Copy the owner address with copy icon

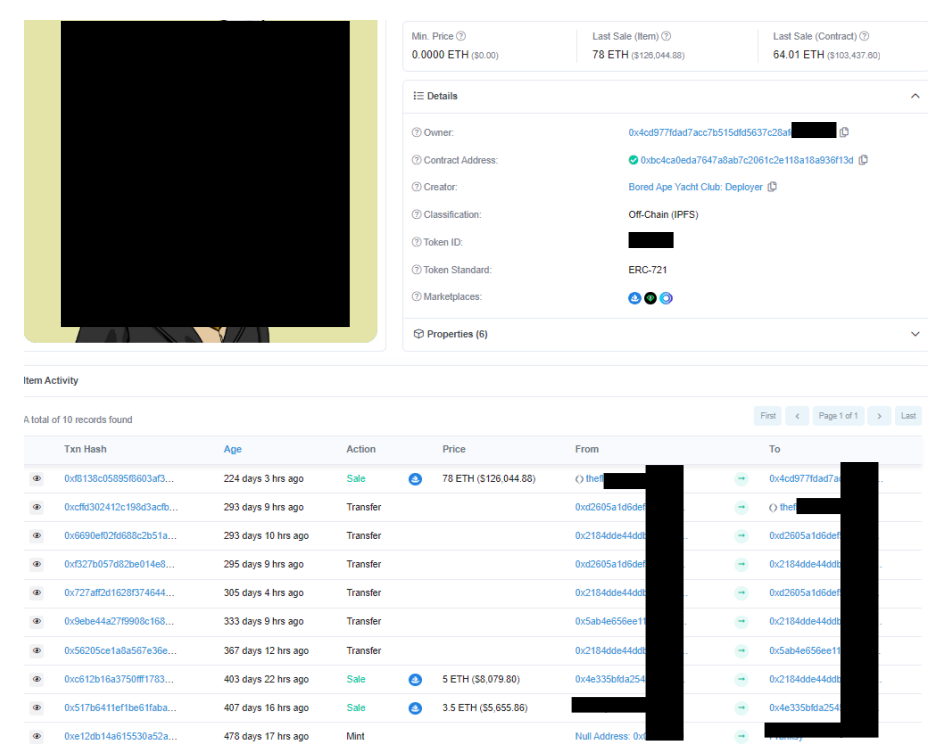point(844,132)
